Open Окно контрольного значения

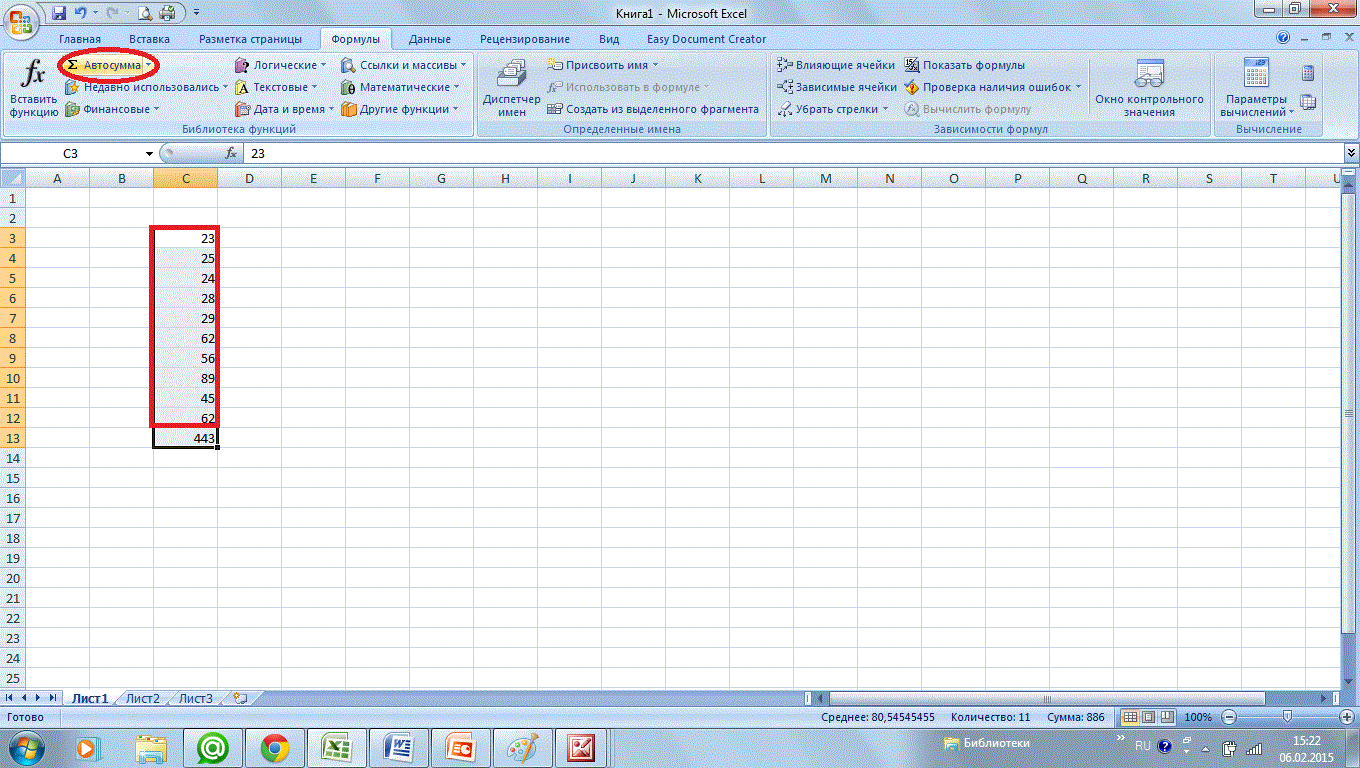point(1149,90)
